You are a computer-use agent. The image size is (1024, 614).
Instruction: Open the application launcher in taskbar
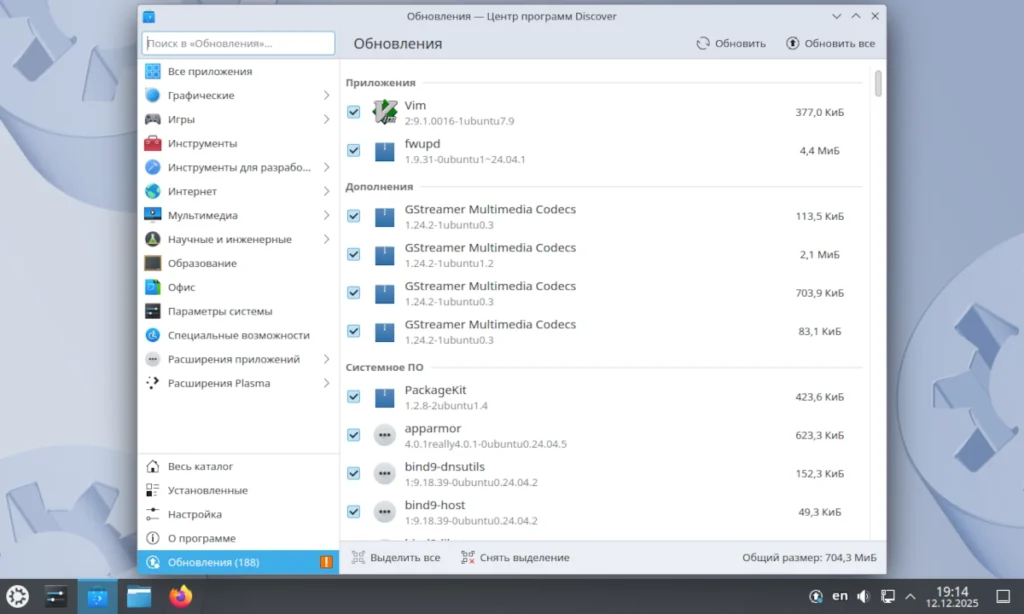(x=17, y=596)
